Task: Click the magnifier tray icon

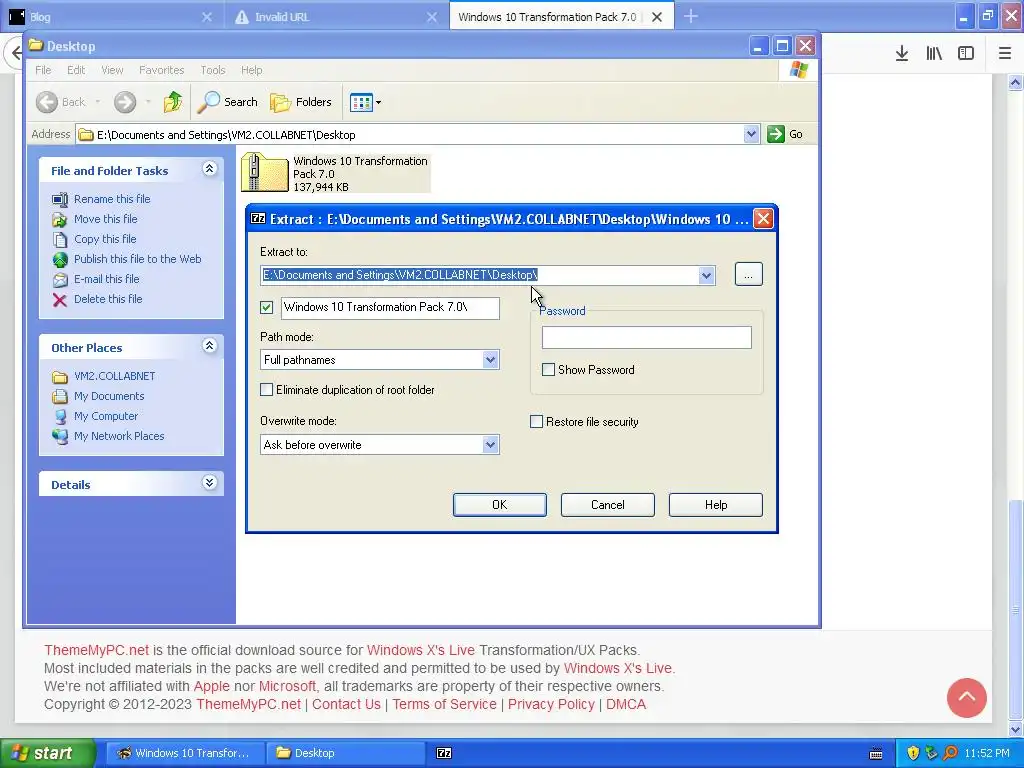Action: [950, 753]
